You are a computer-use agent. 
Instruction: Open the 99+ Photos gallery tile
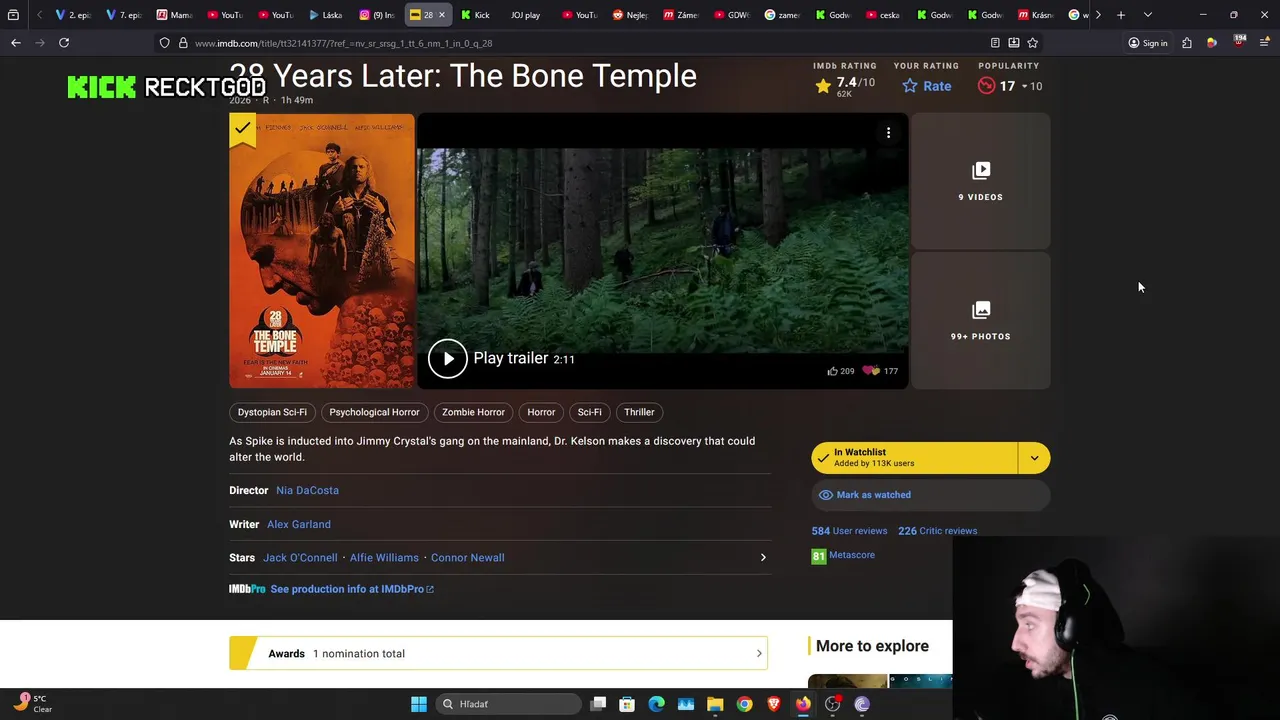980,321
